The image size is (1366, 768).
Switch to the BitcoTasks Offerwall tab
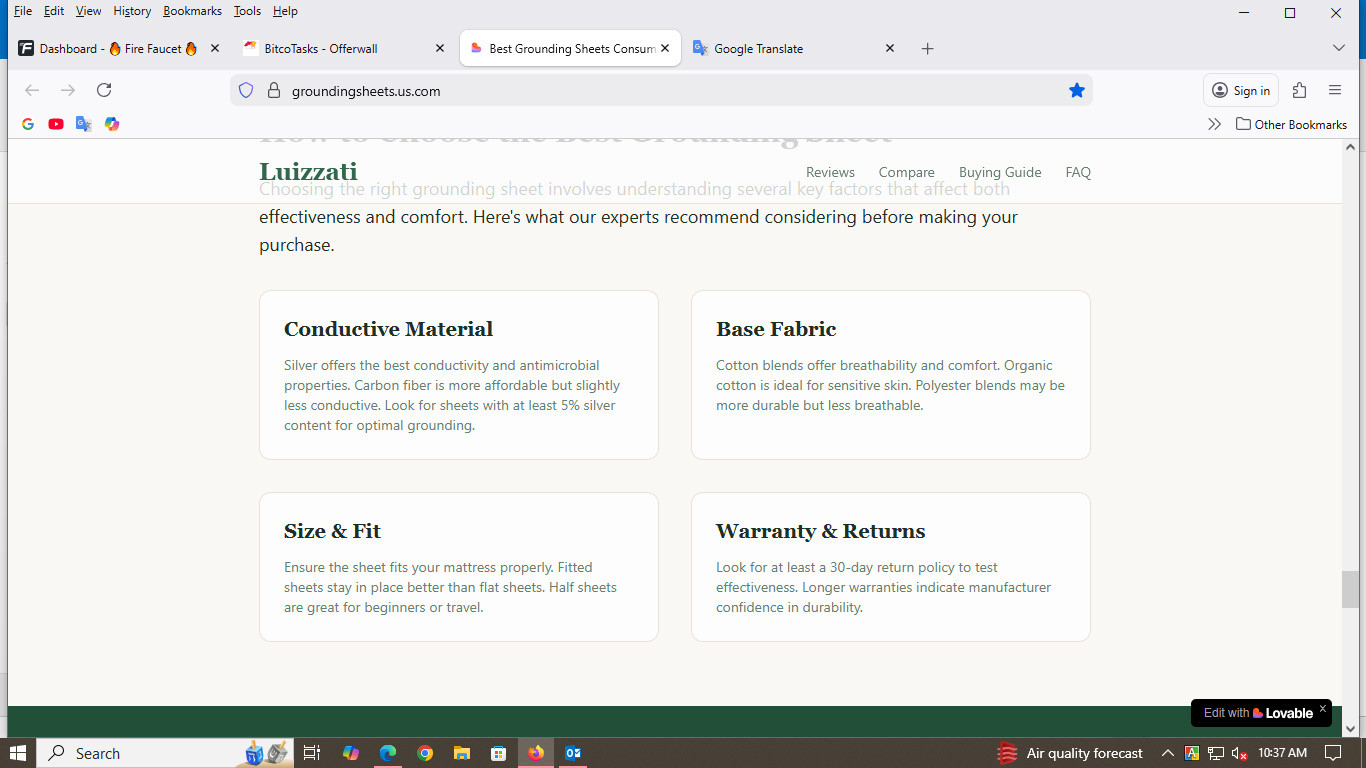tap(343, 48)
